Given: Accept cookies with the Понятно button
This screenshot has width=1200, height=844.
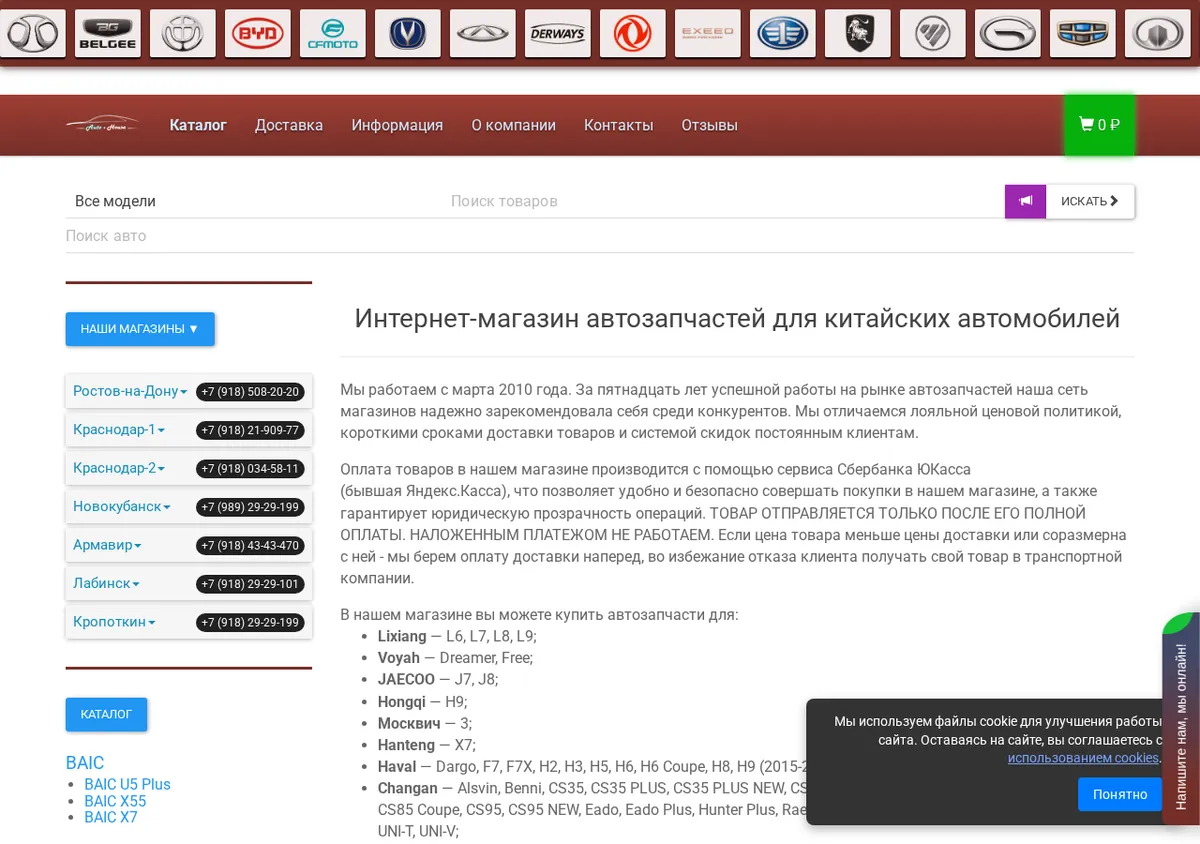Looking at the screenshot, I should tap(1120, 794).
